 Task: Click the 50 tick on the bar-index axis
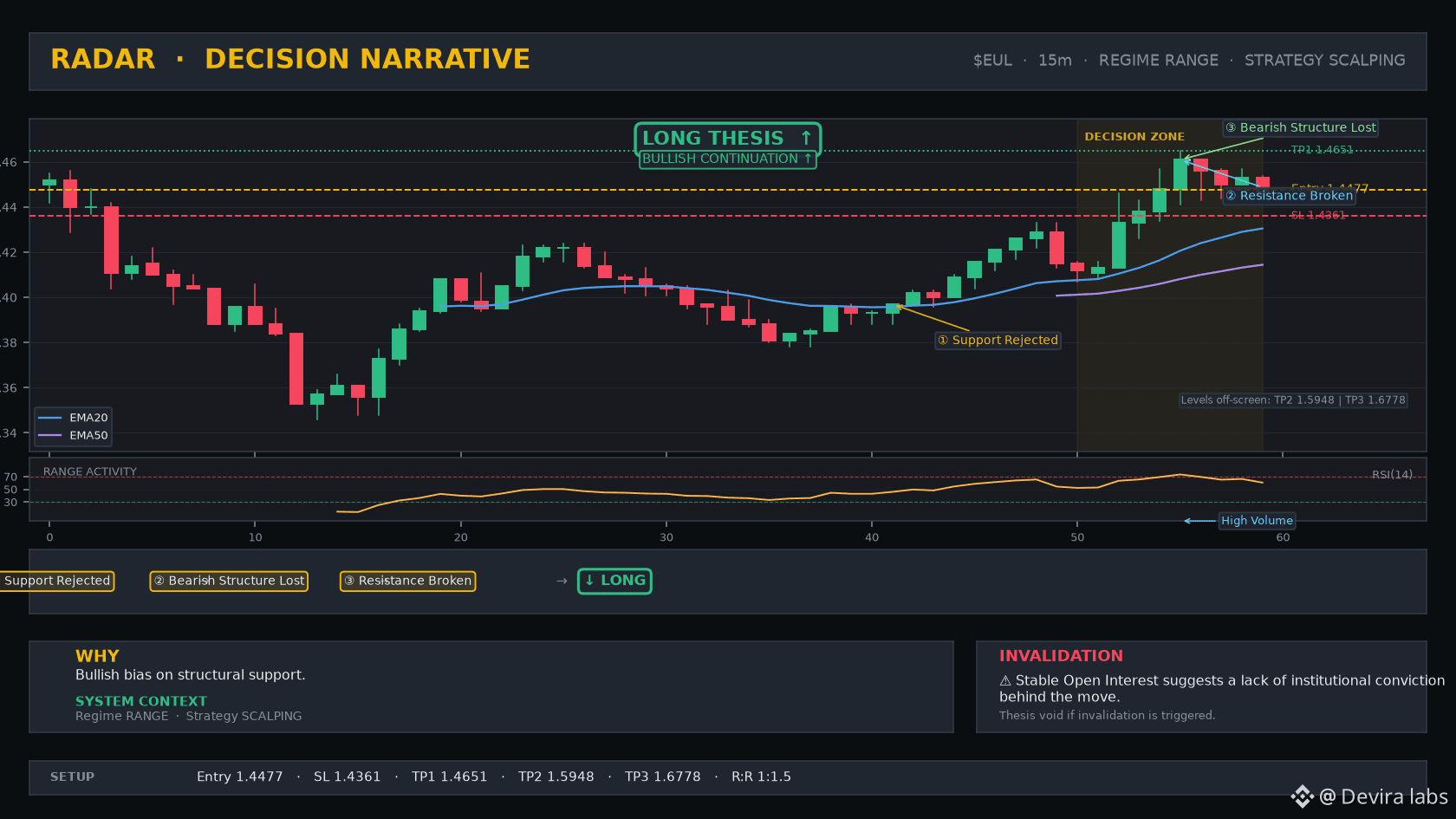[x=1076, y=537]
